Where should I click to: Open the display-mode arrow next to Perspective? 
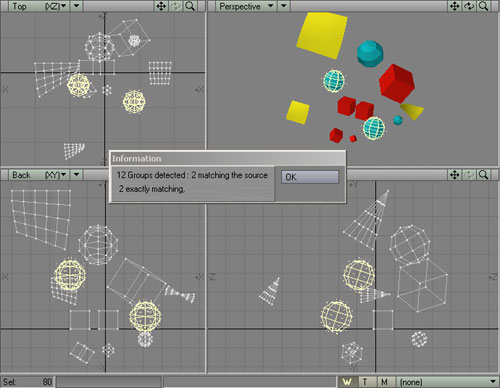284,6
